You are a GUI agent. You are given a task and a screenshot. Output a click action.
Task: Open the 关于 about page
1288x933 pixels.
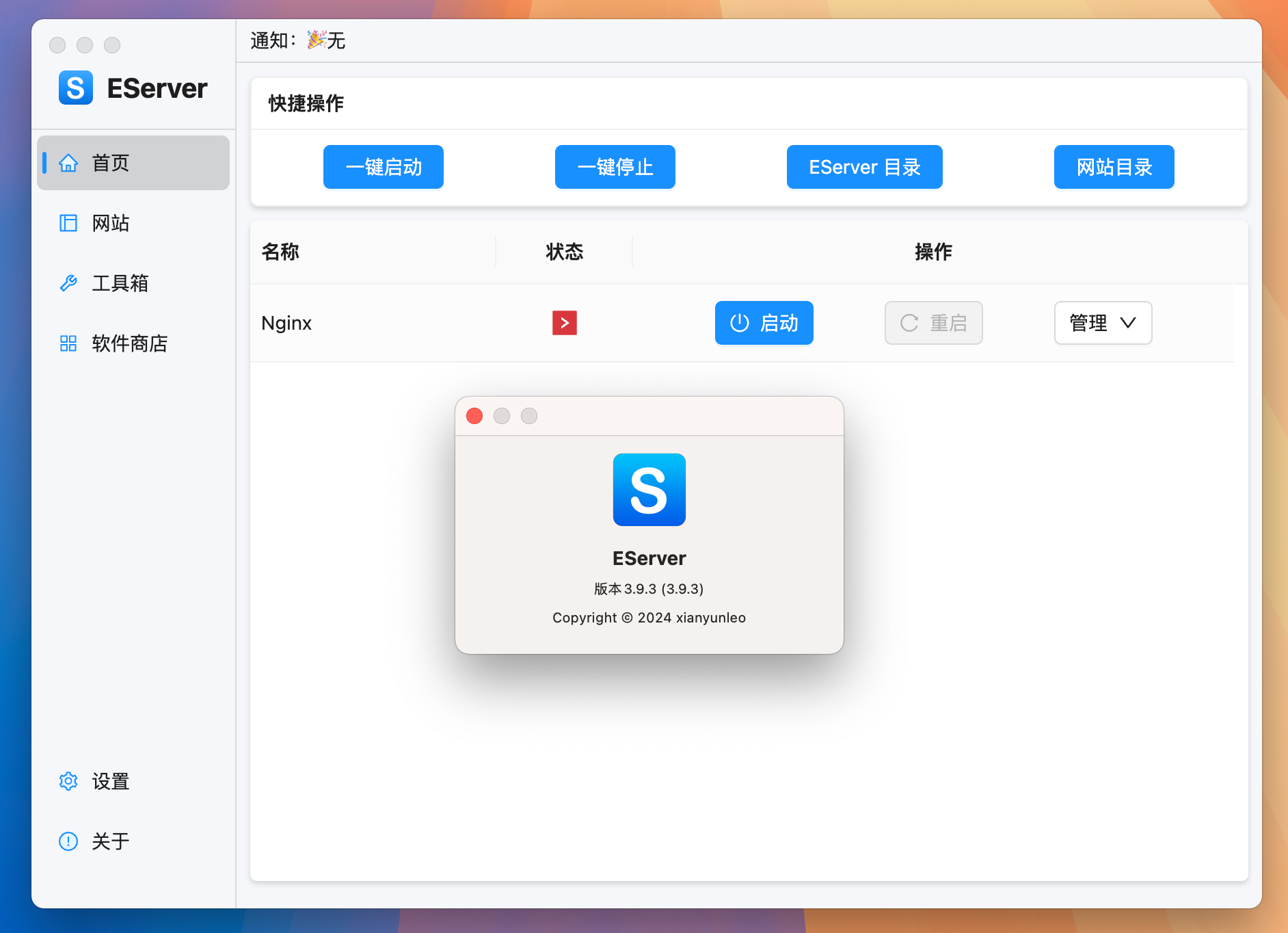coord(133,841)
